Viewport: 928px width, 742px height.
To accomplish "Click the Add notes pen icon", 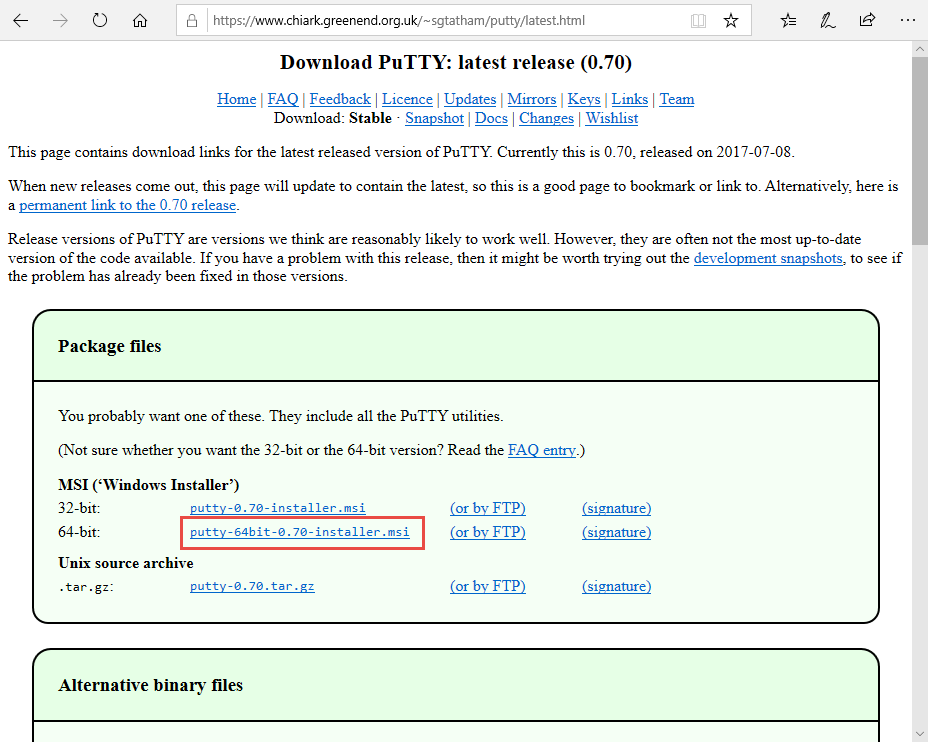I will [827, 21].
